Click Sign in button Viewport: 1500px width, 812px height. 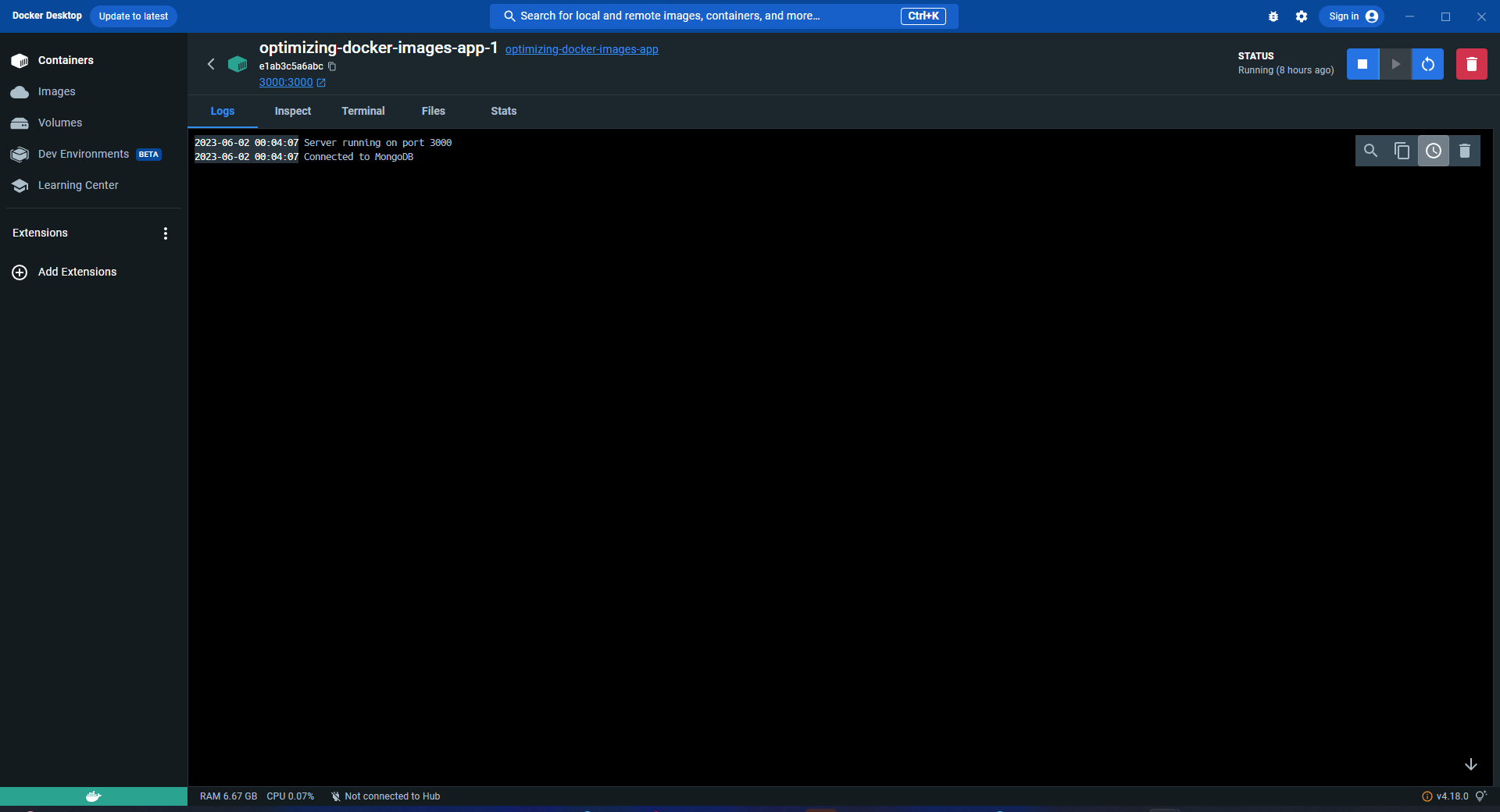pyautogui.click(x=1352, y=16)
